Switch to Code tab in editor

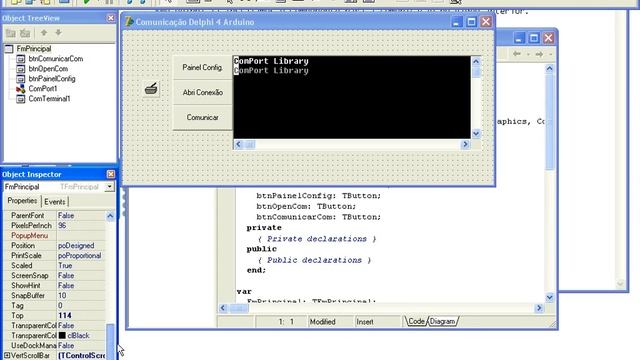(416, 321)
